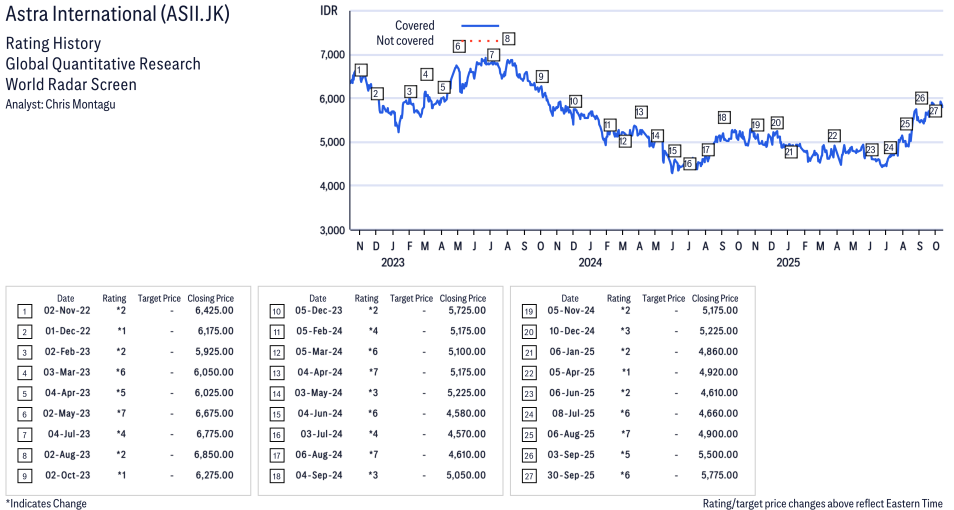Click chart marker 4 on the graph
The height and width of the screenshot is (510, 954).
pyautogui.click(x=426, y=75)
